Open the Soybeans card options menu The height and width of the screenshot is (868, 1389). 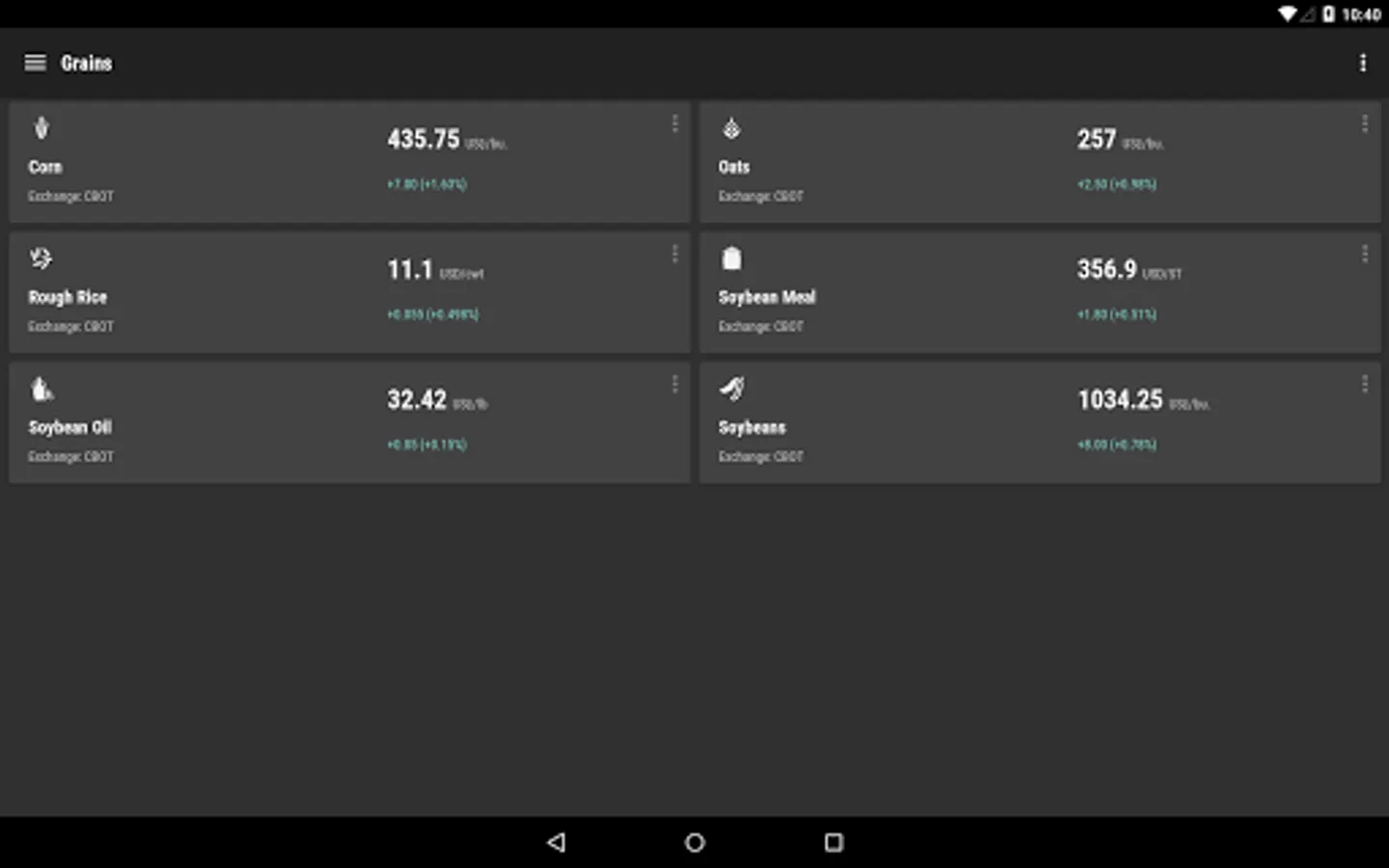tap(1364, 384)
